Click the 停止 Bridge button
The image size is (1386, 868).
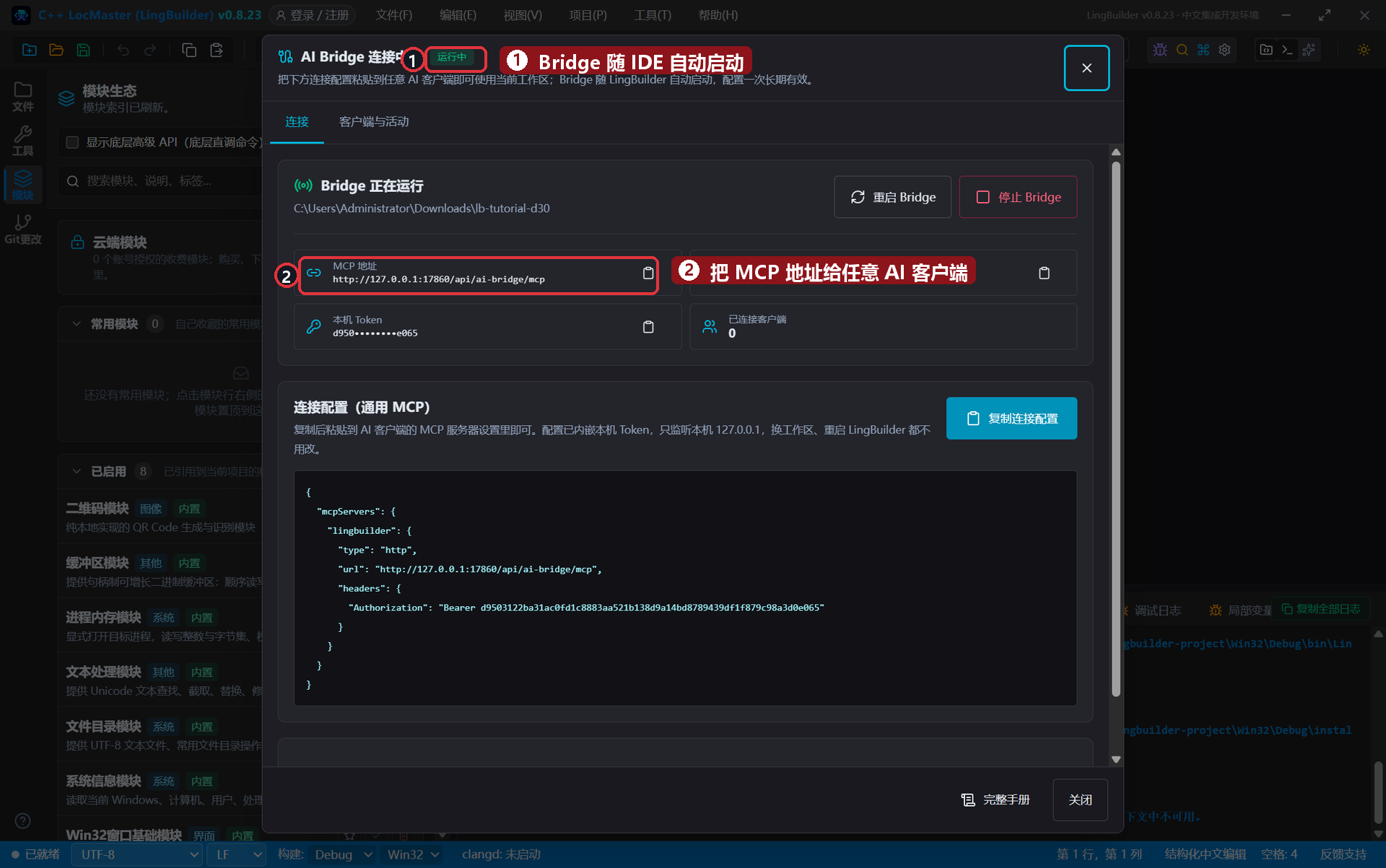[1018, 197]
